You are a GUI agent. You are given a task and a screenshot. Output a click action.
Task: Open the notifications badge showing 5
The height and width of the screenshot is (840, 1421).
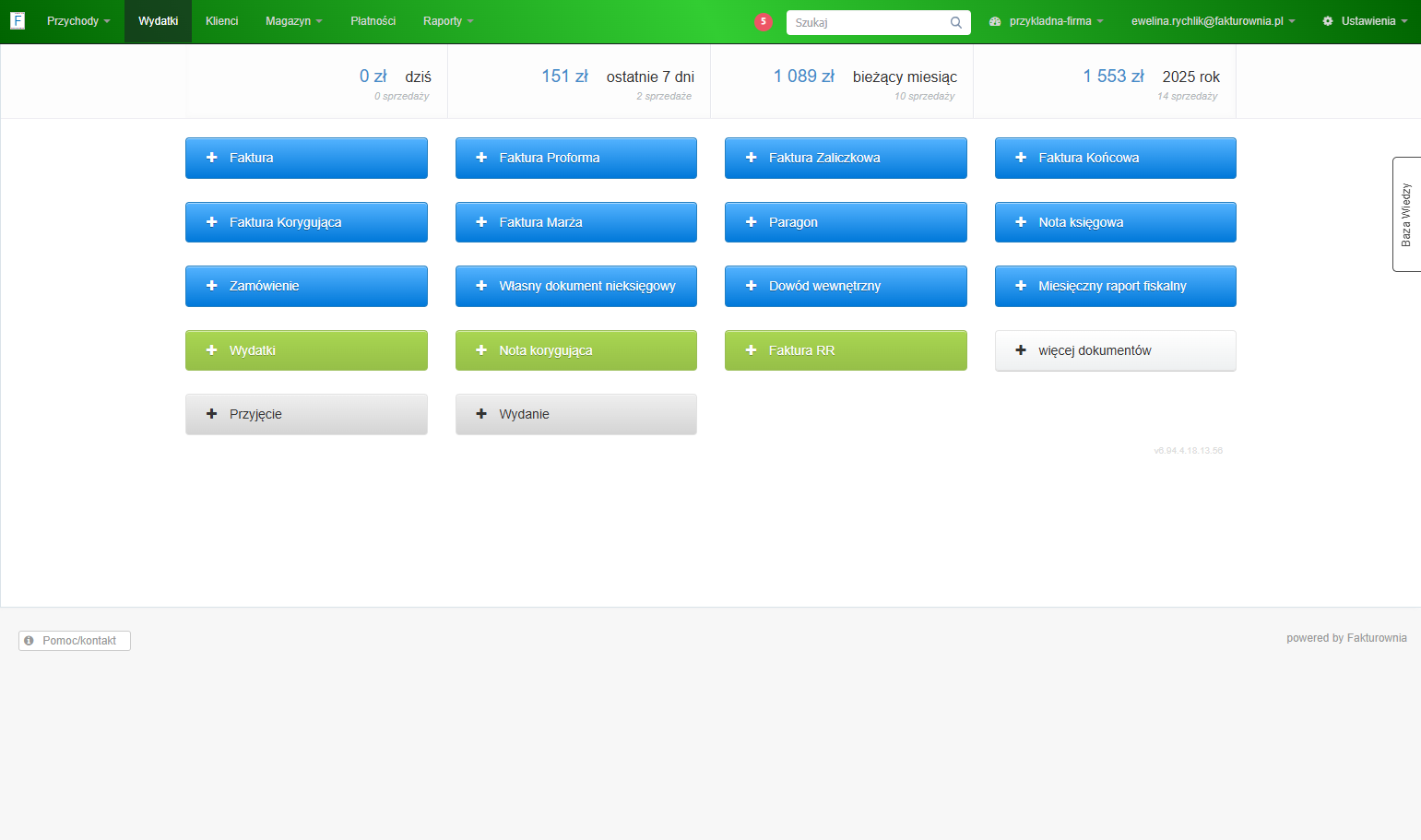click(764, 21)
